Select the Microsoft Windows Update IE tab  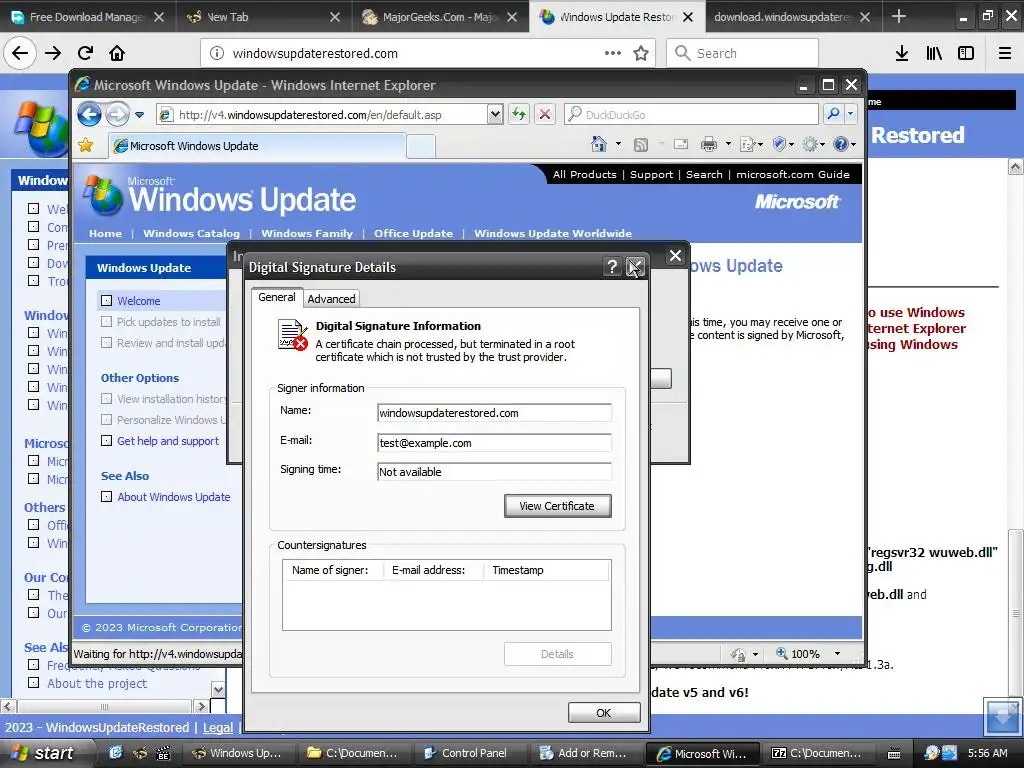[258, 146]
